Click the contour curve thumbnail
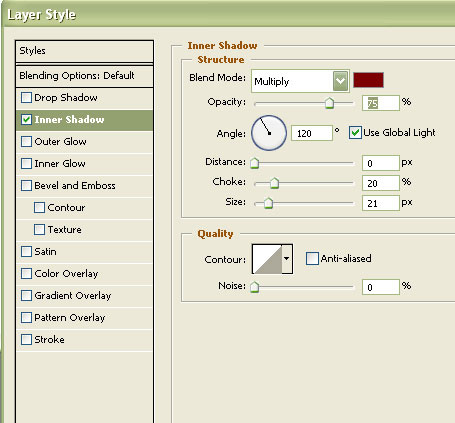455x423 pixels. coord(267,259)
